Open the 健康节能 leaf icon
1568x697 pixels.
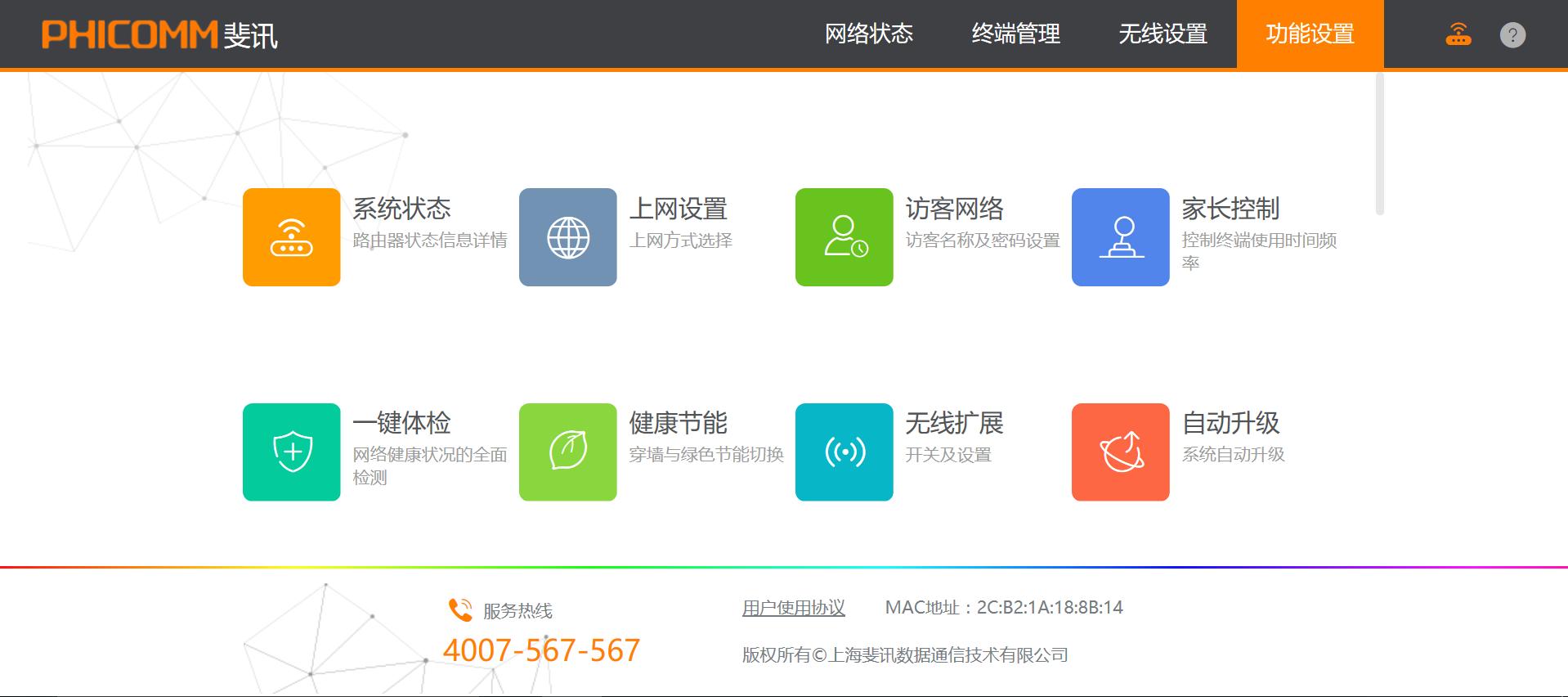click(567, 452)
